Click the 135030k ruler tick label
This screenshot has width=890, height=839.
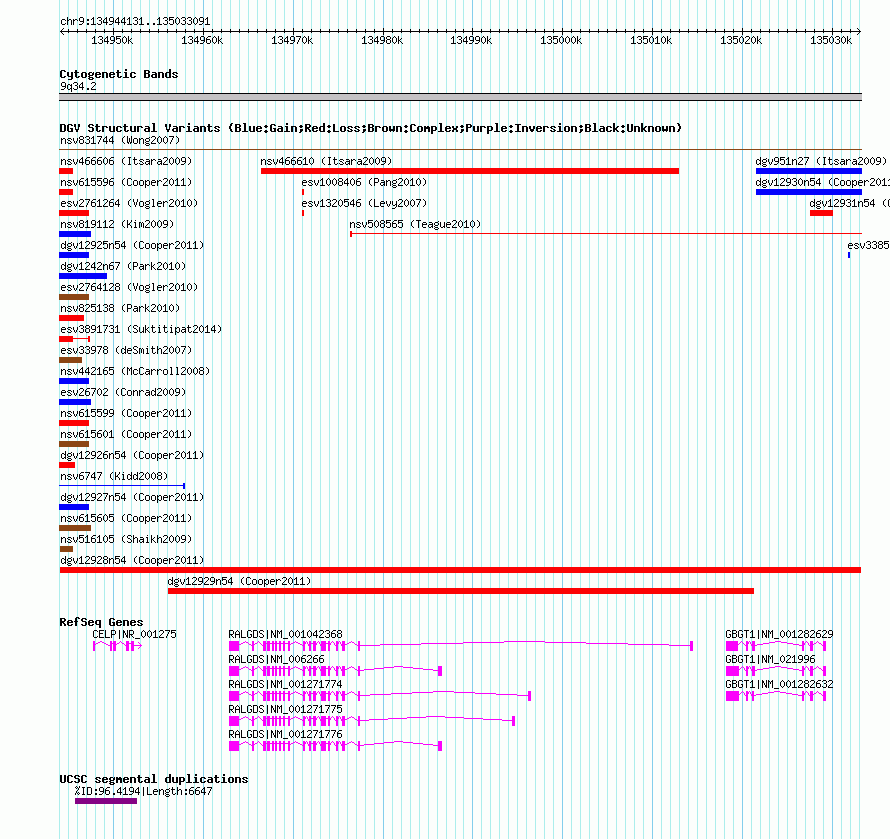pos(831,40)
